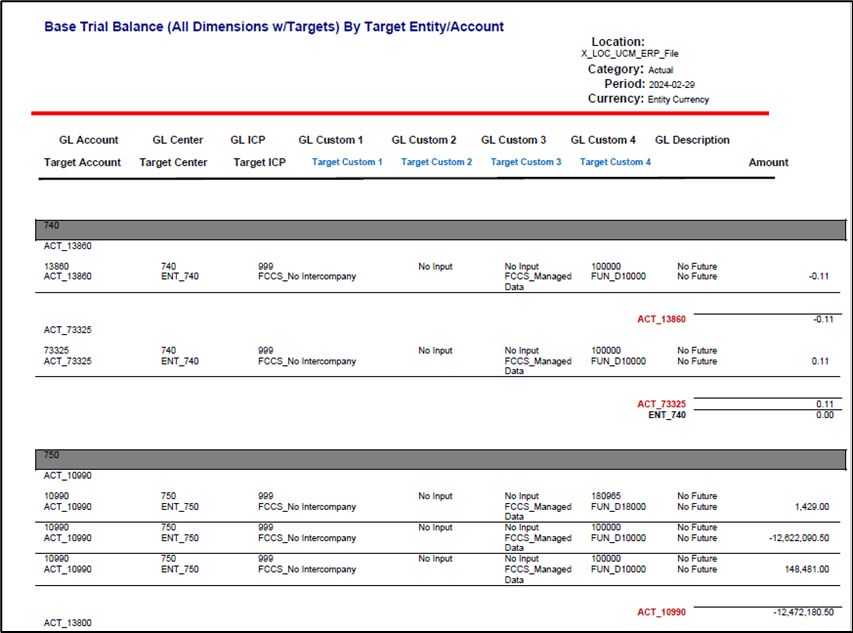Viewport: 853px width, 633px height.
Task: Click the ENT_740 total label
Action: pos(666,415)
